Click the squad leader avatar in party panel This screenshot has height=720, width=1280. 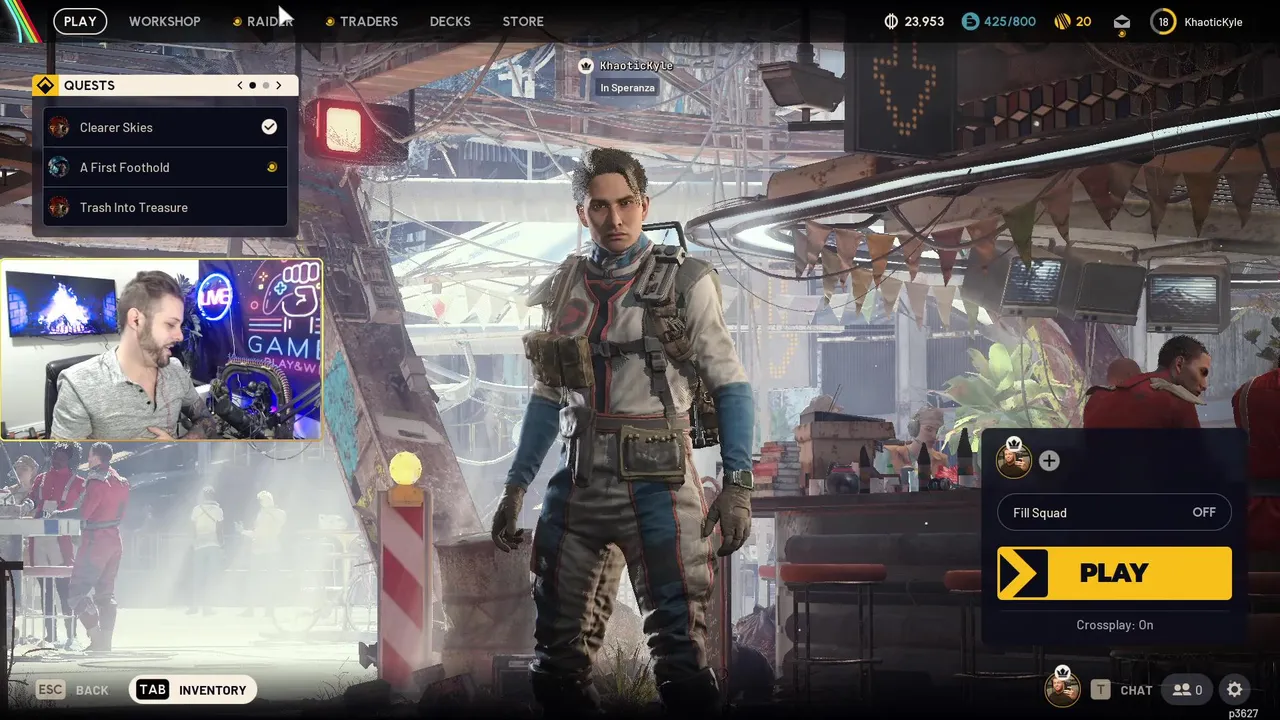point(1014,459)
